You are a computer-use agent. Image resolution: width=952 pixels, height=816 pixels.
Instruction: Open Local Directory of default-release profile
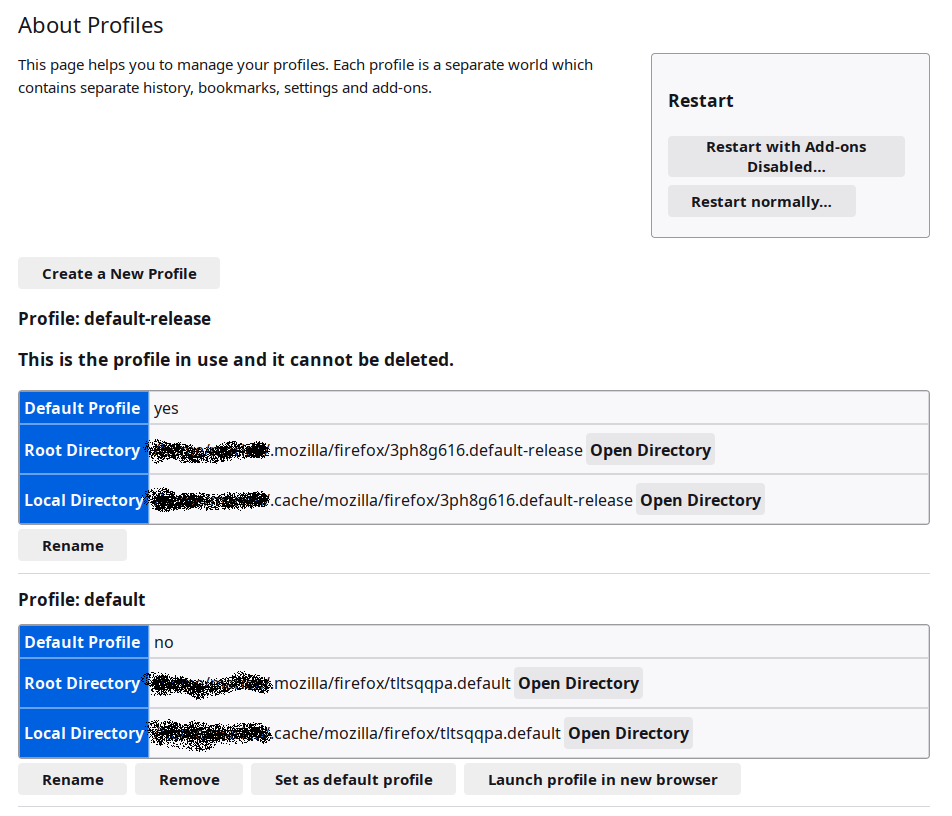pyautogui.click(x=700, y=500)
